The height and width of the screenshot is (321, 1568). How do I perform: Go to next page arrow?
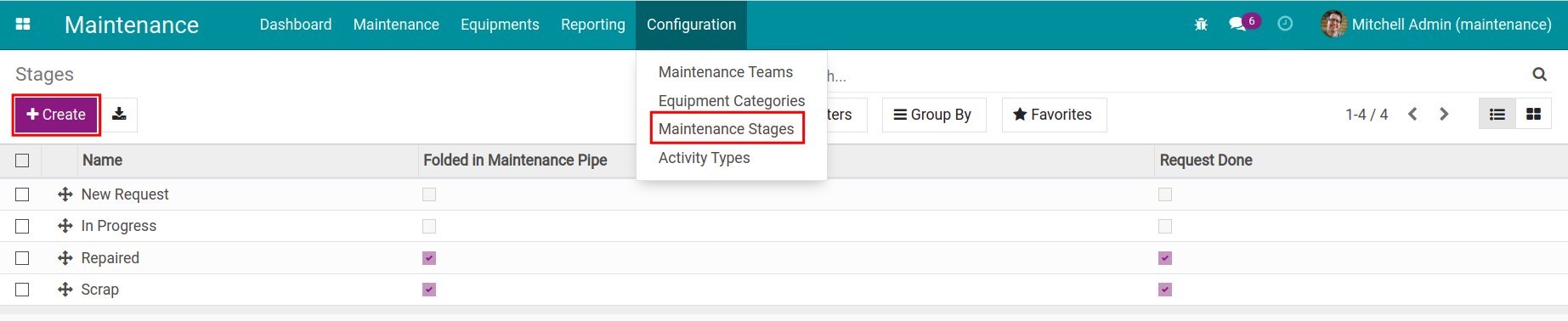click(x=1443, y=114)
